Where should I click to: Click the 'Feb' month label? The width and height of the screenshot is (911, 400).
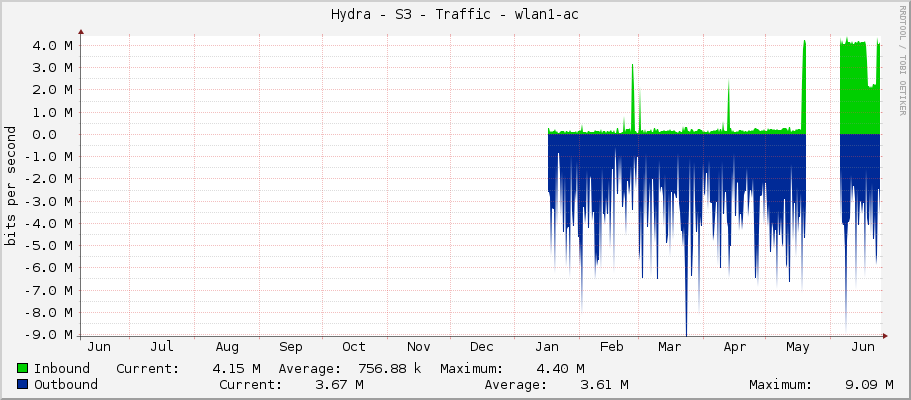point(611,347)
